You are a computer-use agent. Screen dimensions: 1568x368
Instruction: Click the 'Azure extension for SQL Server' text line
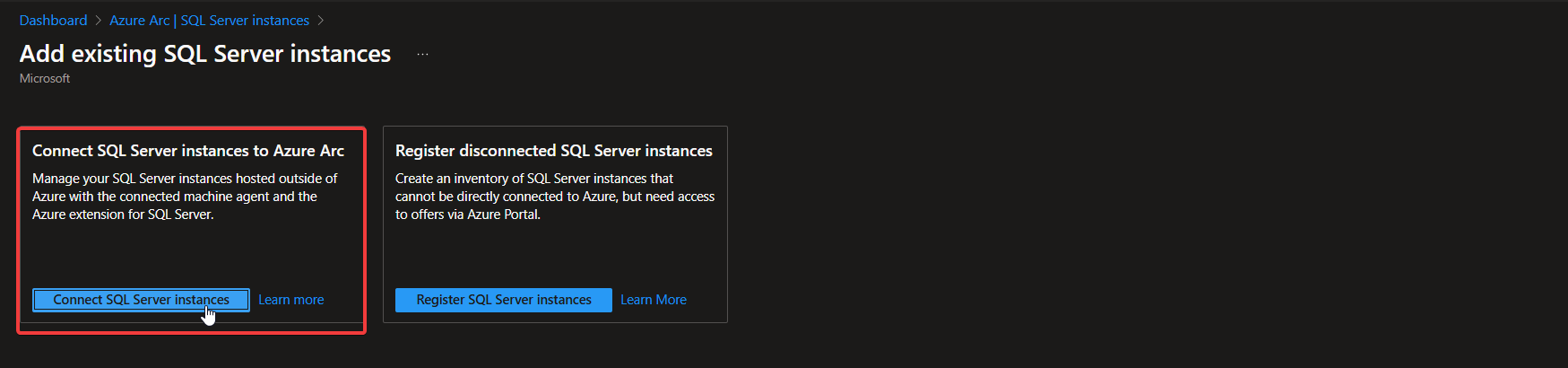click(123, 215)
